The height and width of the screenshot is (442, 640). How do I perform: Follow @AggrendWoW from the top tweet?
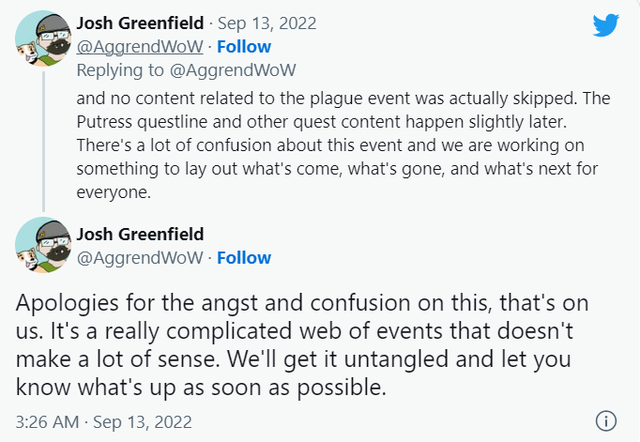(x=244, y=47)
